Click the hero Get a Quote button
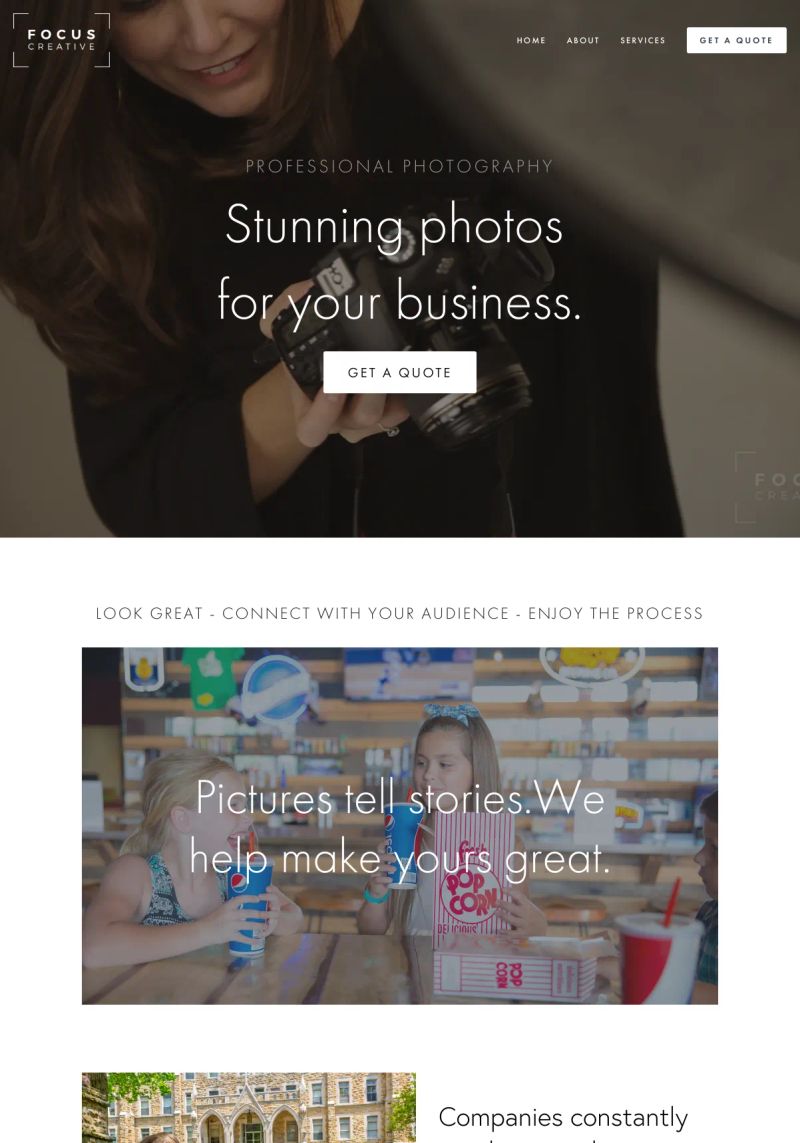The width and height of the screenshot is (800, 1143). (x=400, y=372)
